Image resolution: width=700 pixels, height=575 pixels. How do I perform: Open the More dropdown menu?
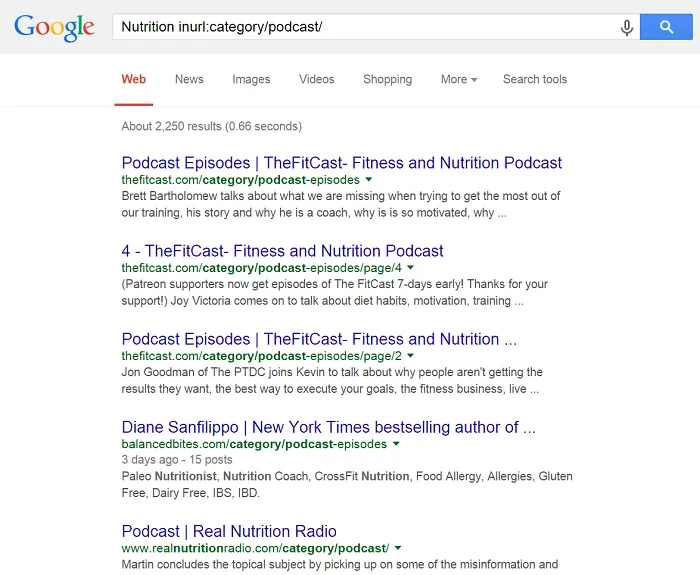pyautogui.click(x=459, y=79)
